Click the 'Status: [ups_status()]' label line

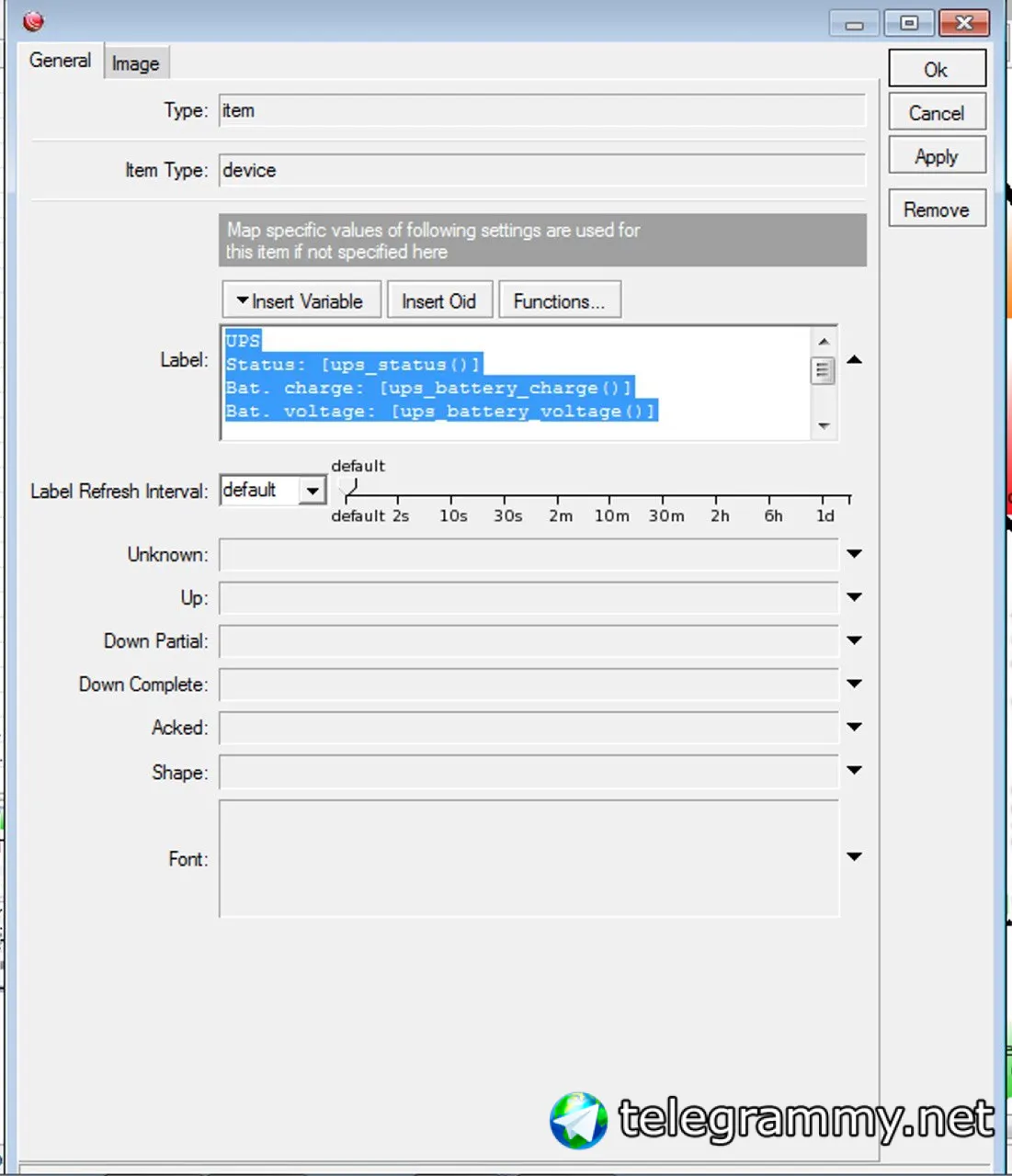click(353, 365)
